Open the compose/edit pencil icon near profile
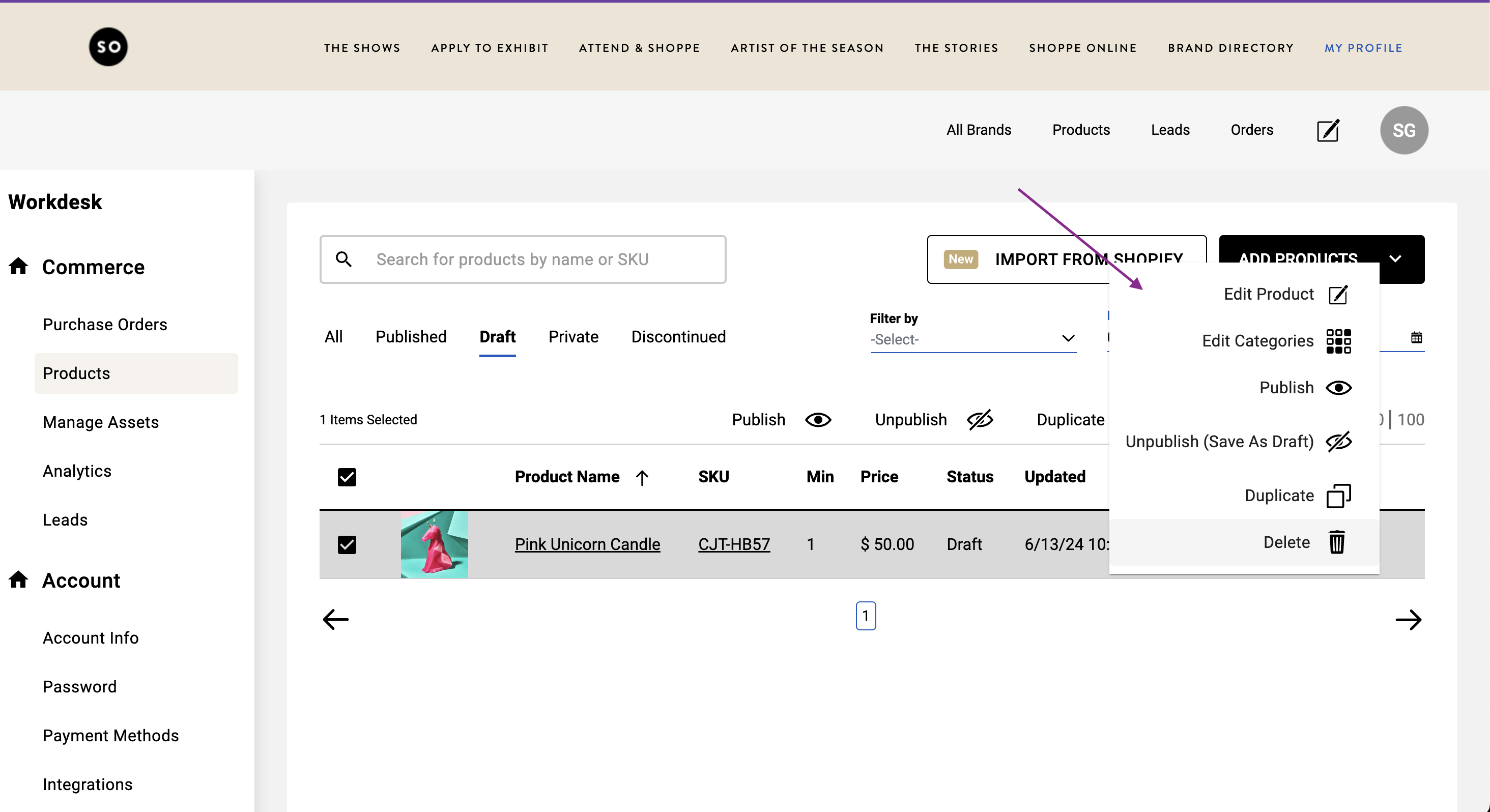This screenshot has width=1490, height=812. [1328, 130]
